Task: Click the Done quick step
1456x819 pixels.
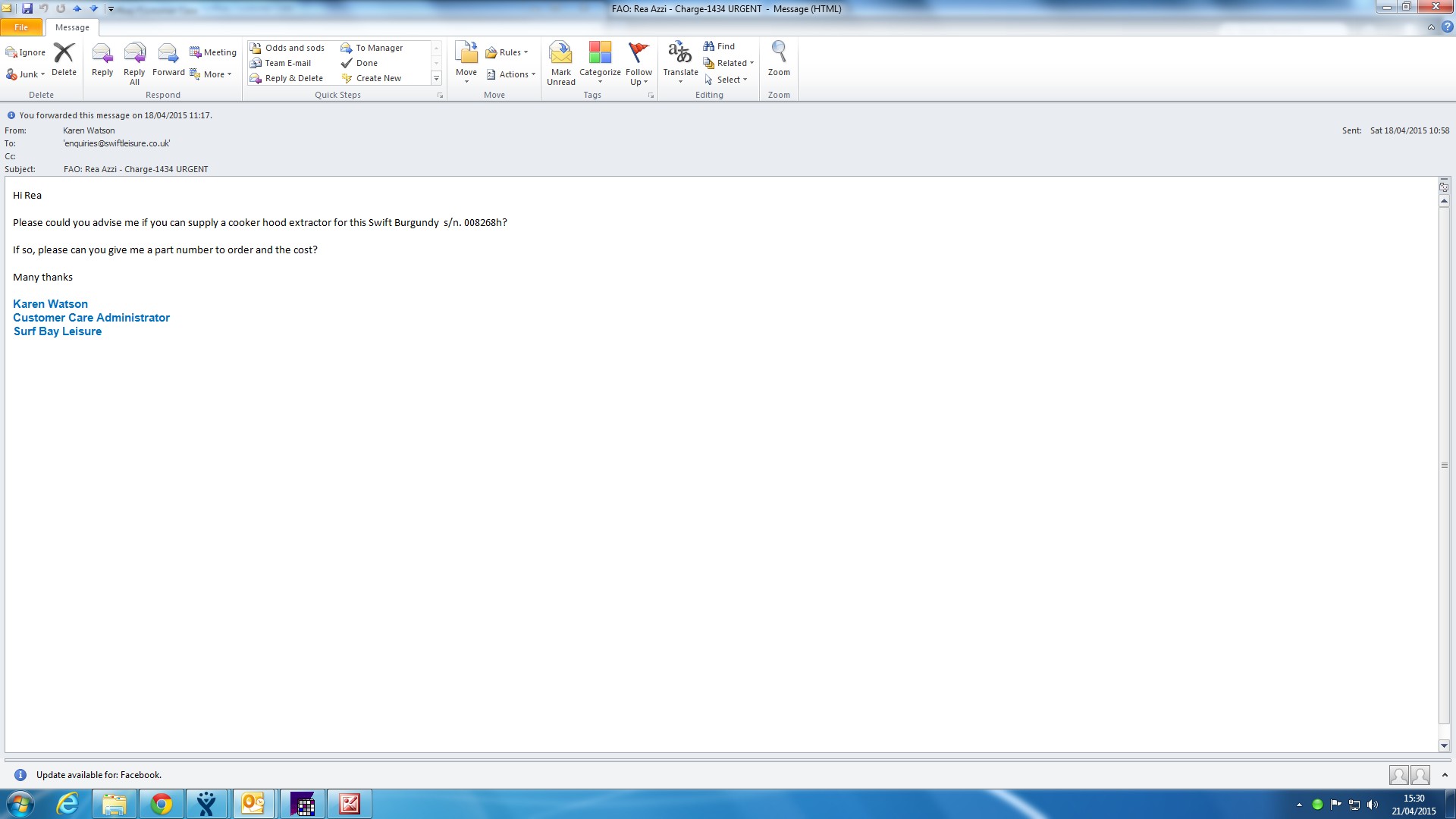Action: 366,63
